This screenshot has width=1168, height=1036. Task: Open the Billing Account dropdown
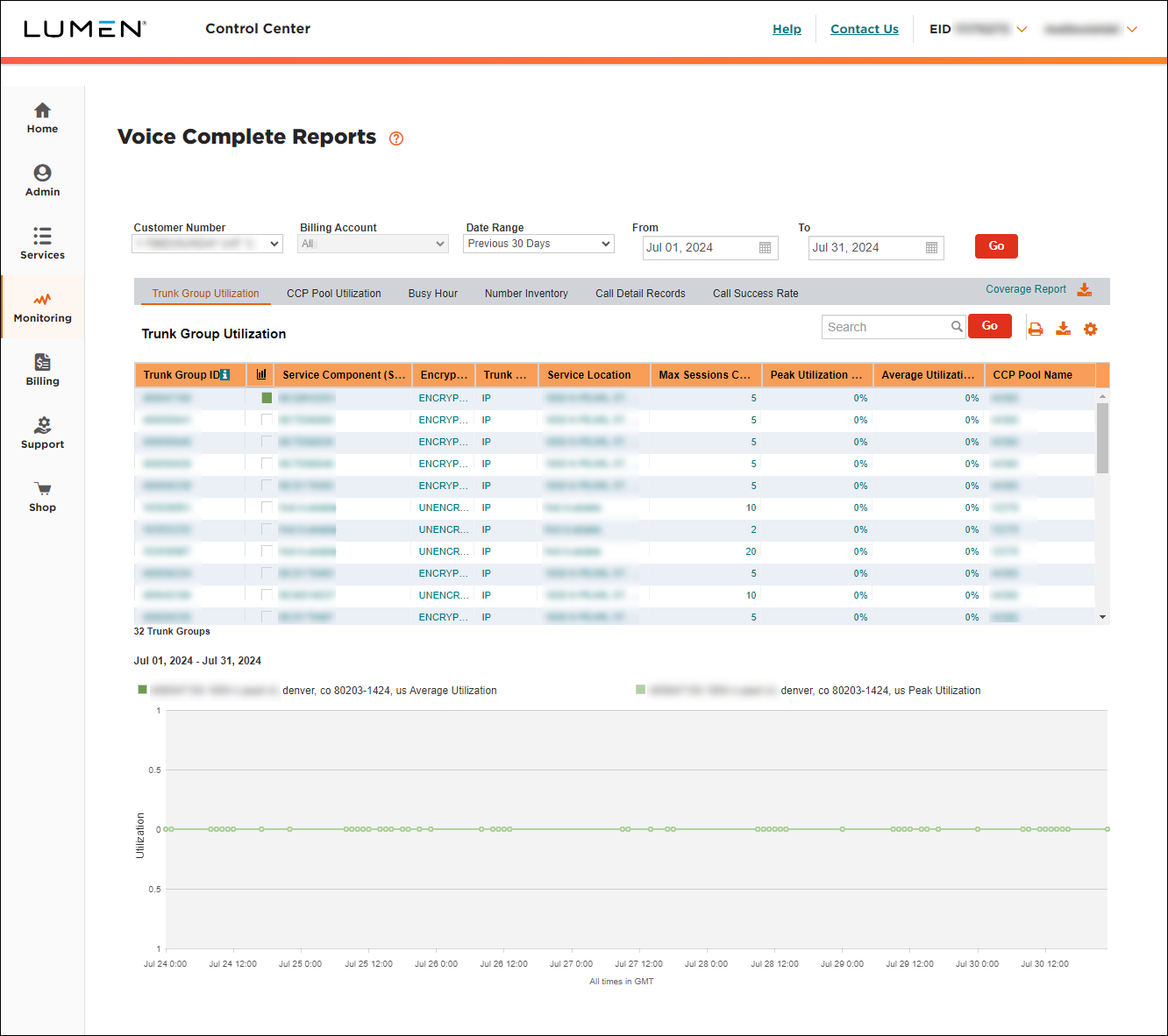[373, 243]
